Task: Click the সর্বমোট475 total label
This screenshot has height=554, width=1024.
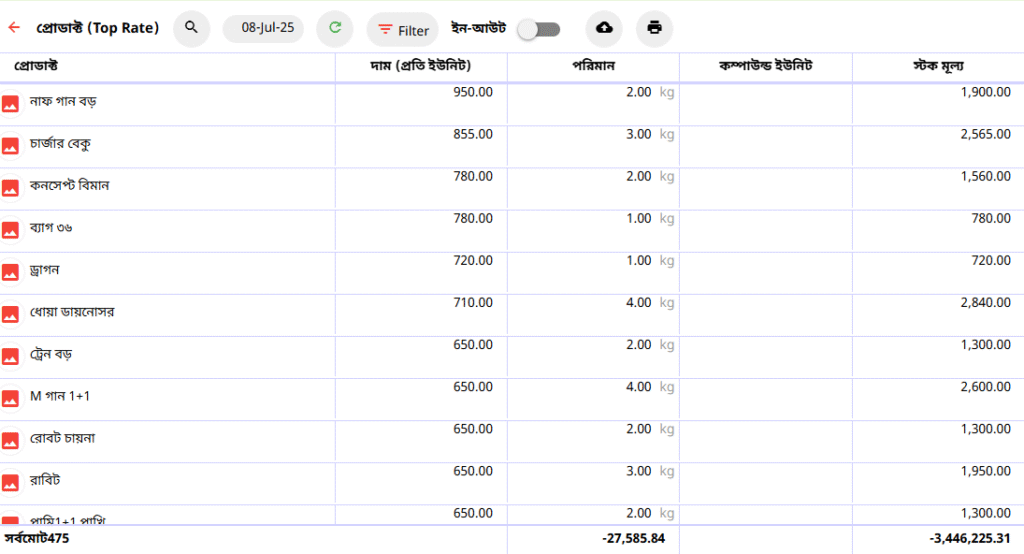Action: pos(37,538)
